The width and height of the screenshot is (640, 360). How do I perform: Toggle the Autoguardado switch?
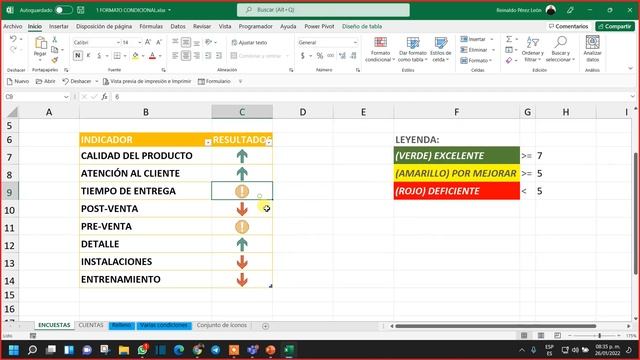[x=64, y=10]
